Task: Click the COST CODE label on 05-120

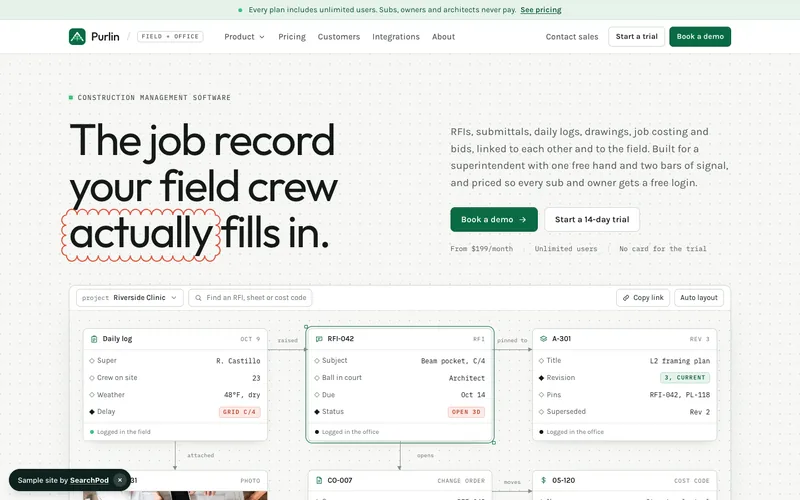Action: (x=691, y=481)
